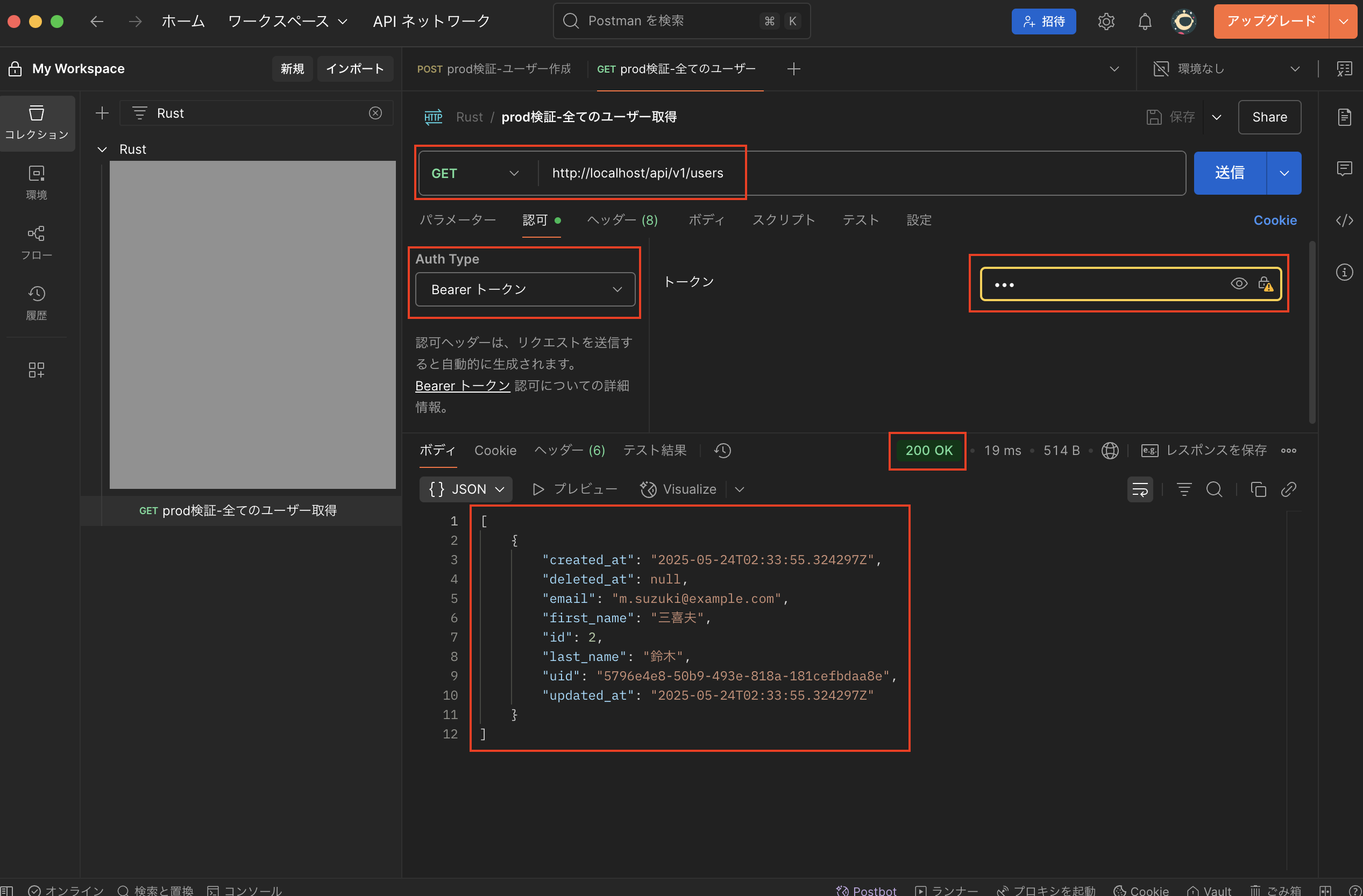Screen dimensions: 1363x896
Task: Open the response Cookie tab
Action: (495, 451)
